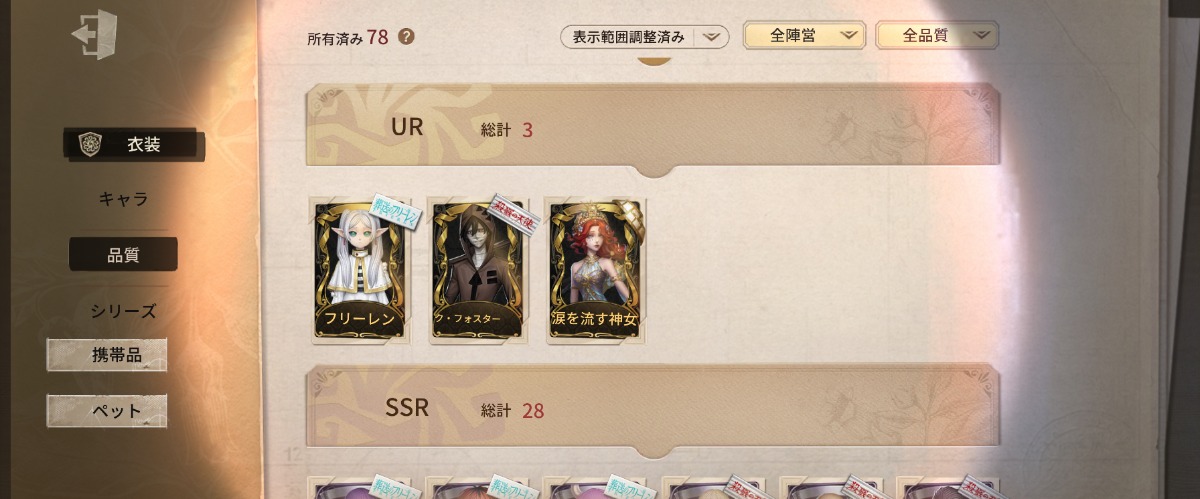Collapse the SSR section header
The height and width of the screenshot is (499, 1200).
(x=653, y=408)
